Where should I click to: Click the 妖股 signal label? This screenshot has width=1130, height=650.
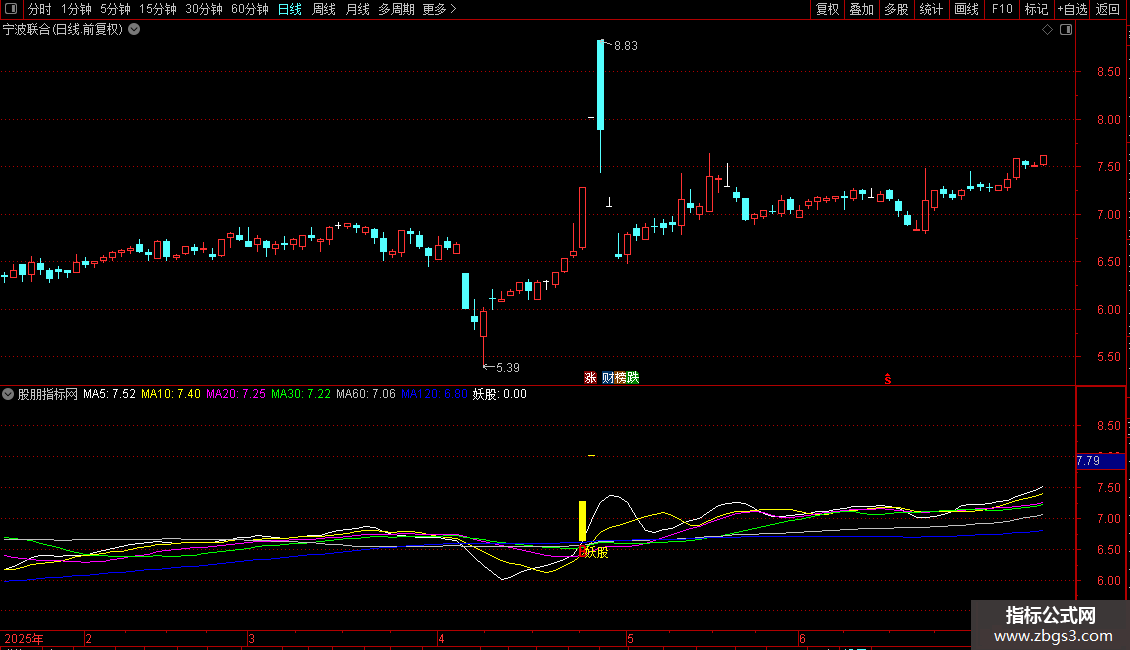coord(597,553)
